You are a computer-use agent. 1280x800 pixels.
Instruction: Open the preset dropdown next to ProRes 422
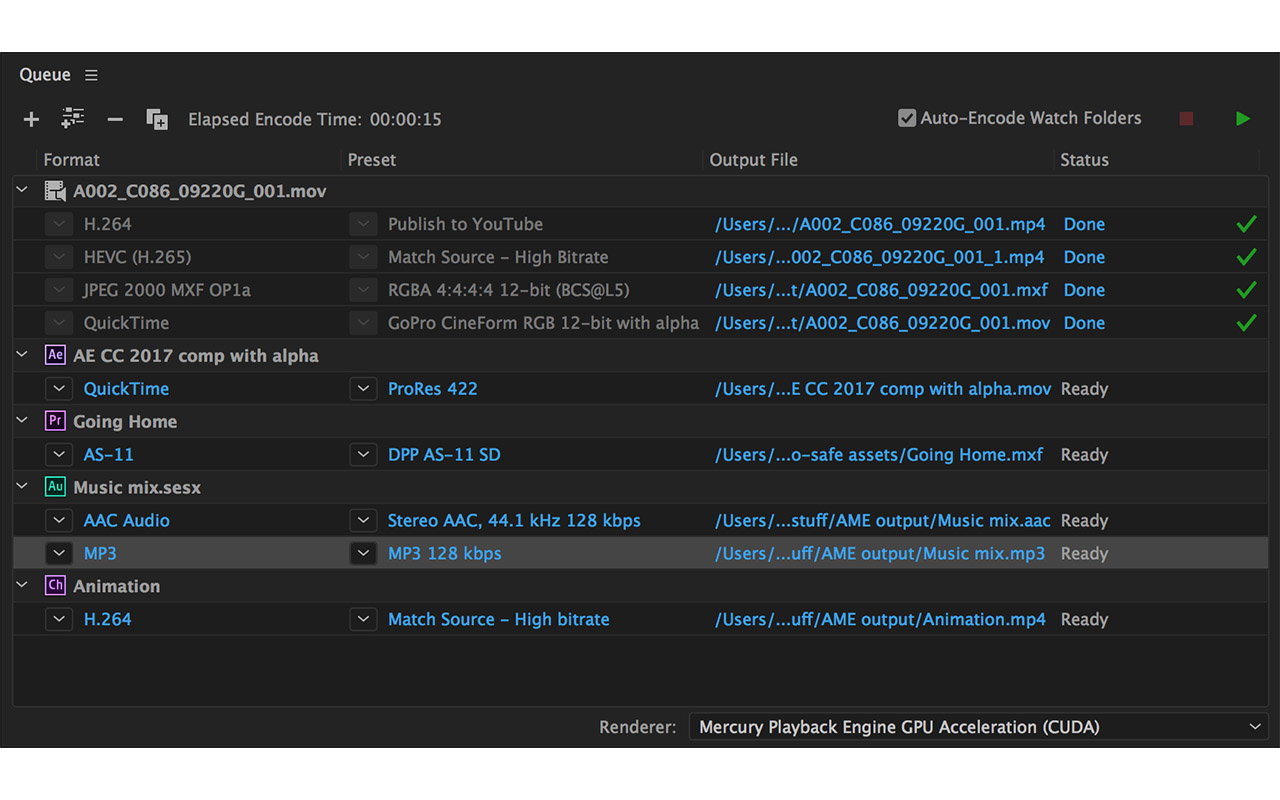(x=363, y=389)
